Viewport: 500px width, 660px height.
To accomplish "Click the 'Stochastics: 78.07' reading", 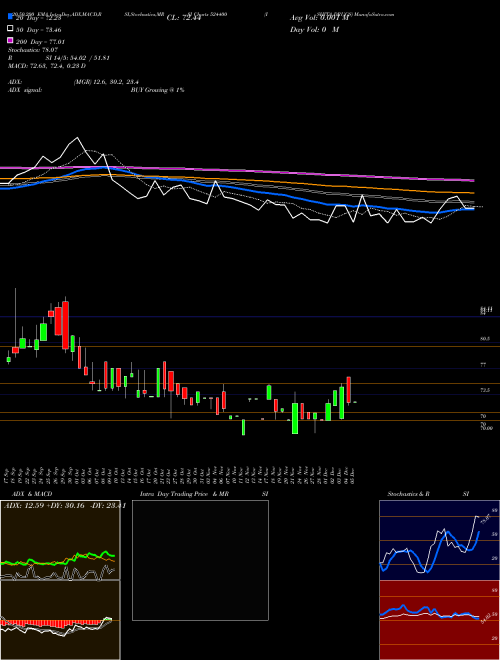I will (x=32, y=50).
